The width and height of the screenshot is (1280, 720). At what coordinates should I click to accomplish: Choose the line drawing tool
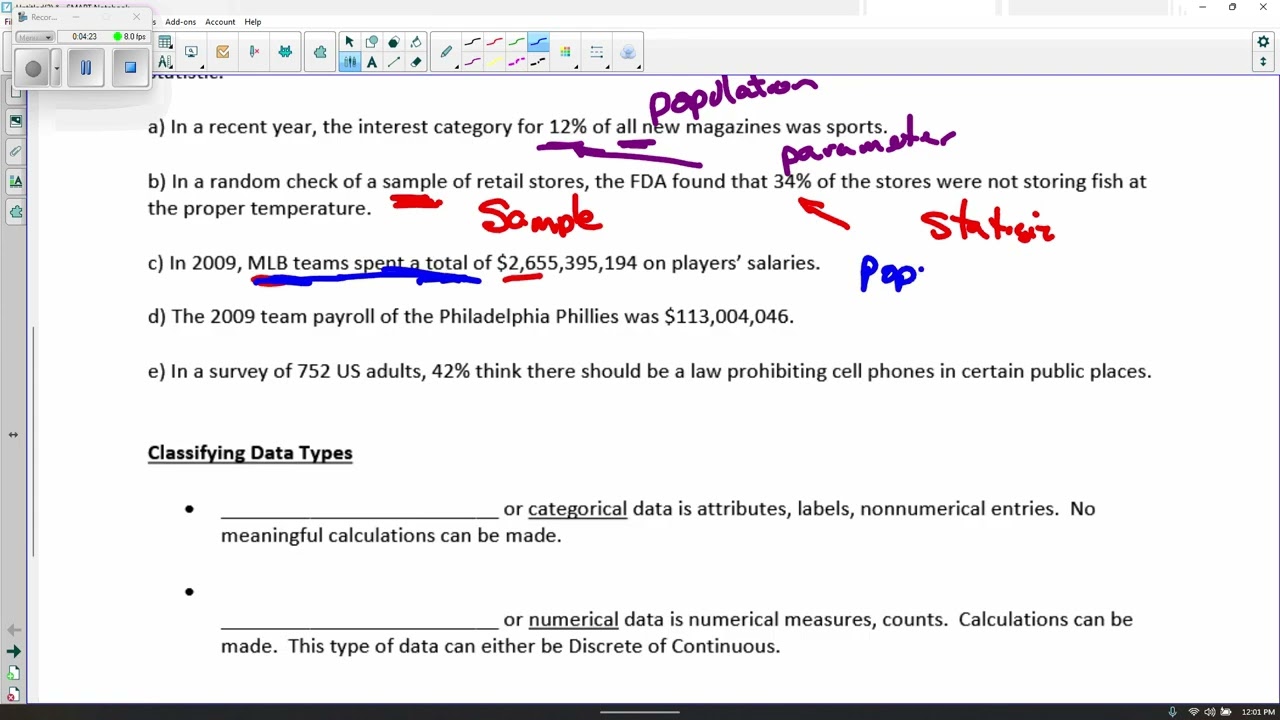(x=393, y=62)
